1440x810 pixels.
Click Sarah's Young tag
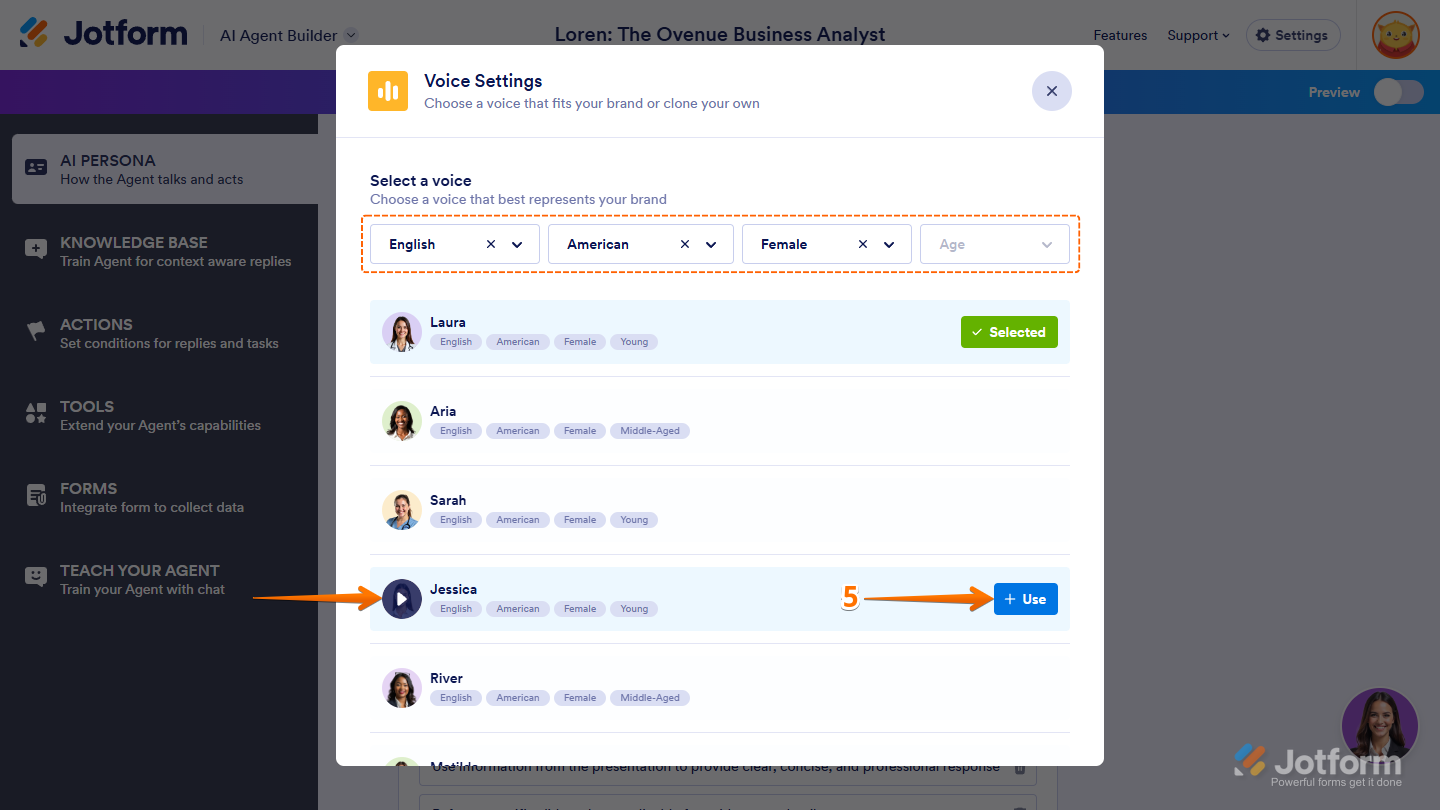[634, 520]
